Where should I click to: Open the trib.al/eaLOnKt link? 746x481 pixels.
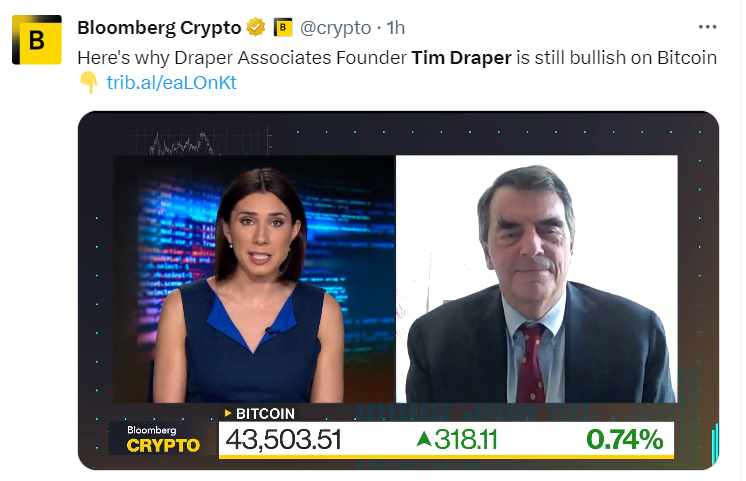[171, 82]
